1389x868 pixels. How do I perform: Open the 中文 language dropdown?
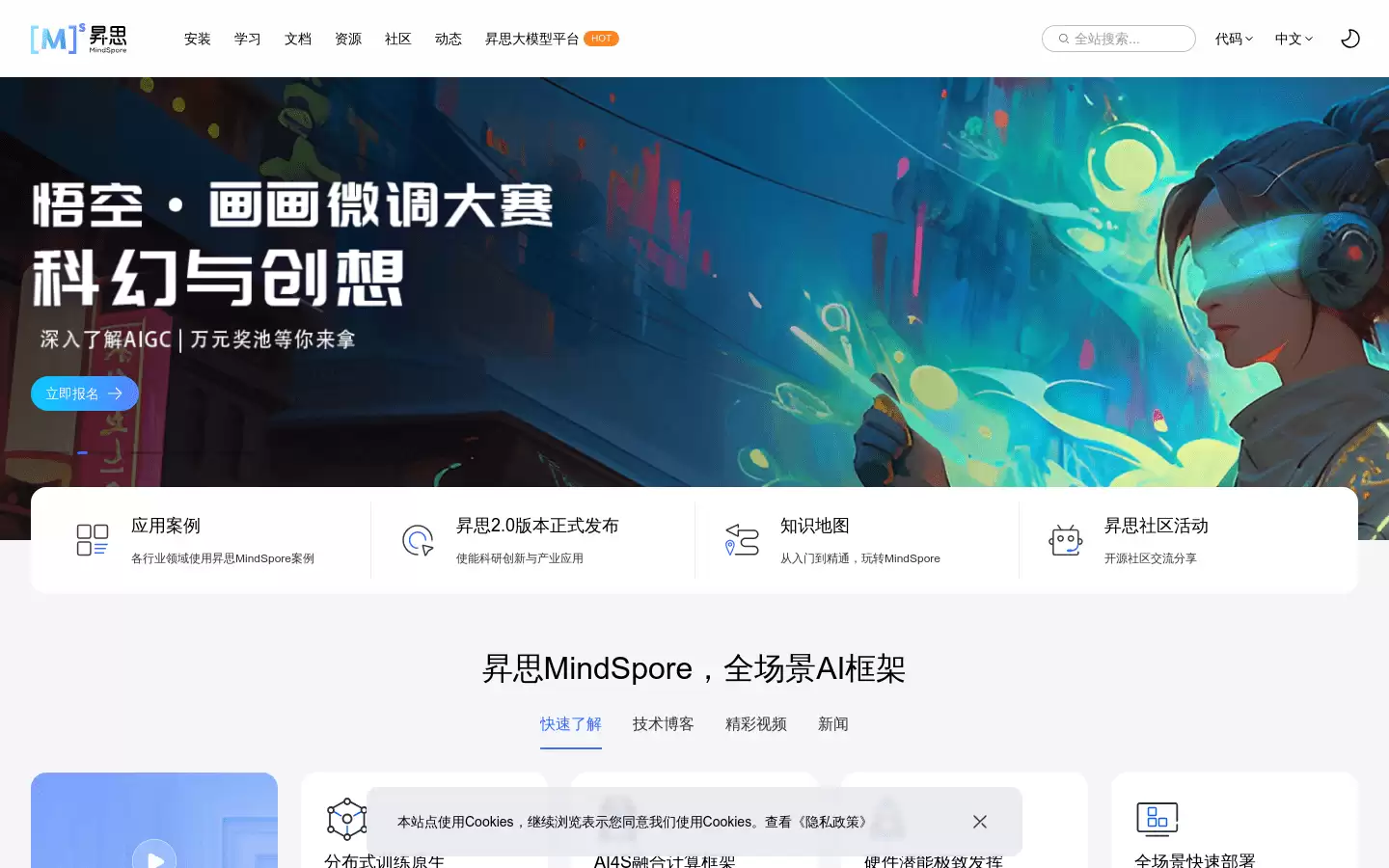(1294, 39)
